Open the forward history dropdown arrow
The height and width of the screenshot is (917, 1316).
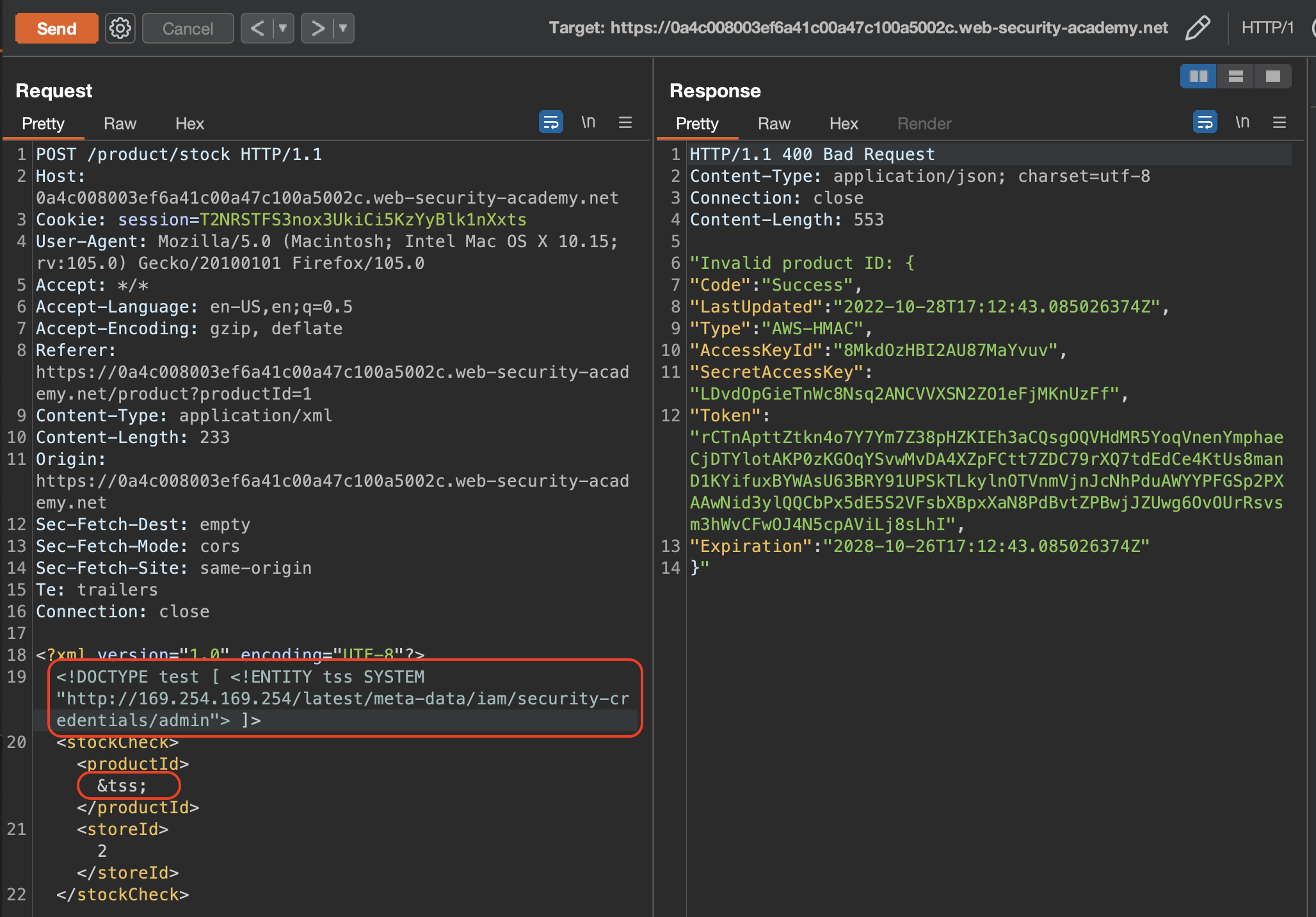pyautogui.click(x=343, y=28)
